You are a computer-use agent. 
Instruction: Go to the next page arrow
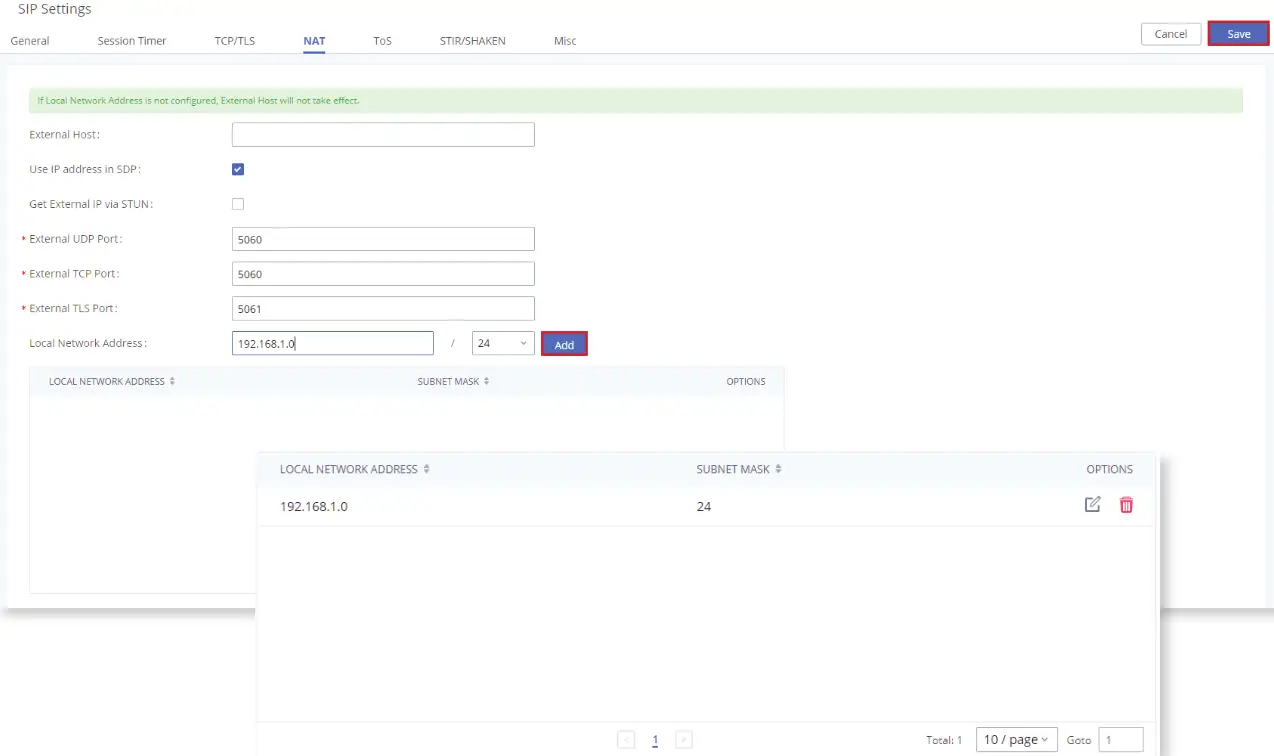tap(684, 740)
